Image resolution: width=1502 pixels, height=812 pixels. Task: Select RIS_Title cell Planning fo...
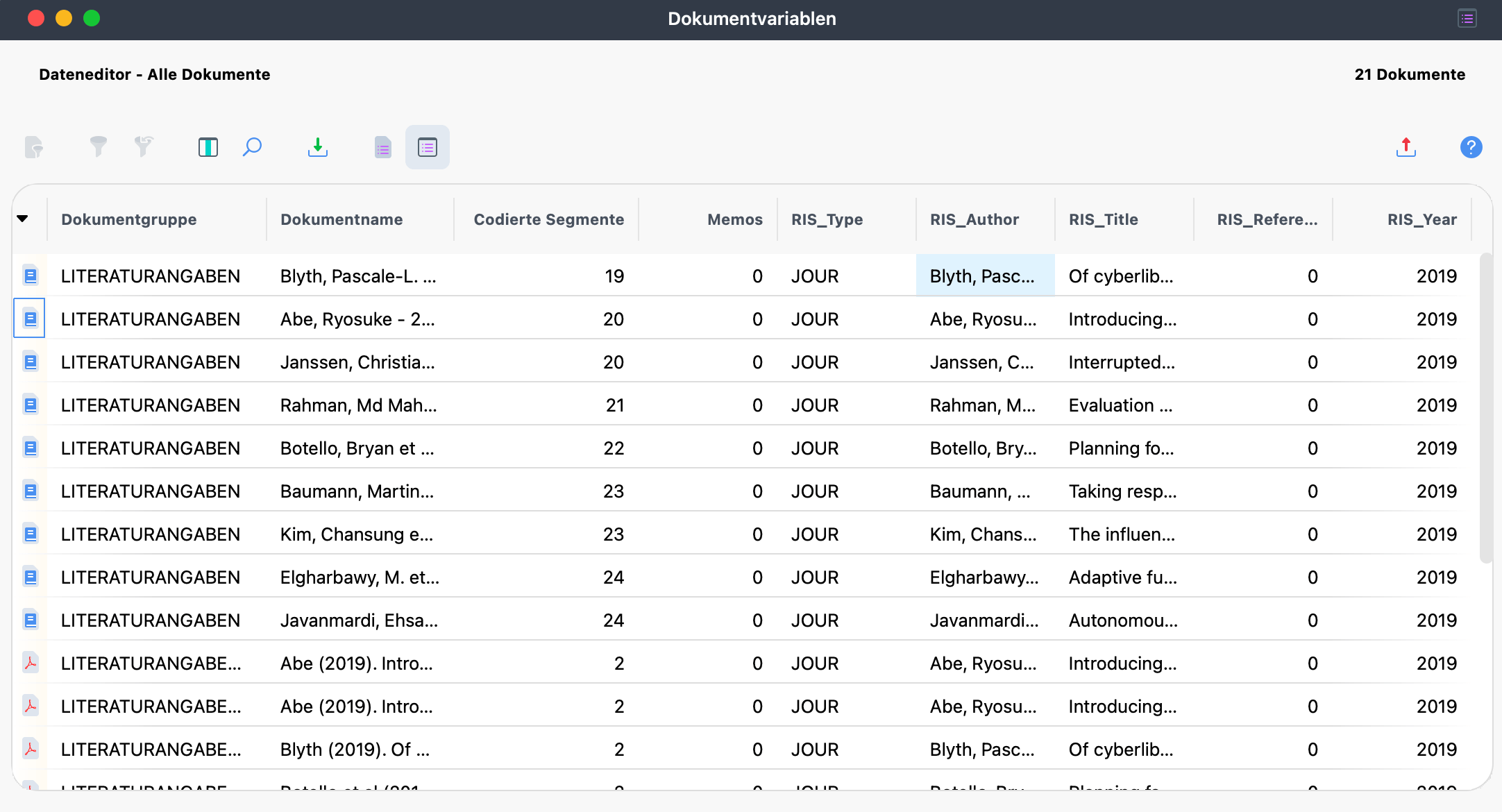click(1124, 448)
